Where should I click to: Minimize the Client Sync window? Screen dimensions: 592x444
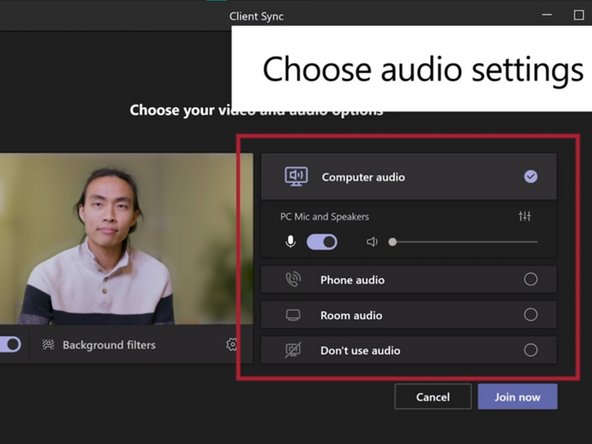point(547,15)
